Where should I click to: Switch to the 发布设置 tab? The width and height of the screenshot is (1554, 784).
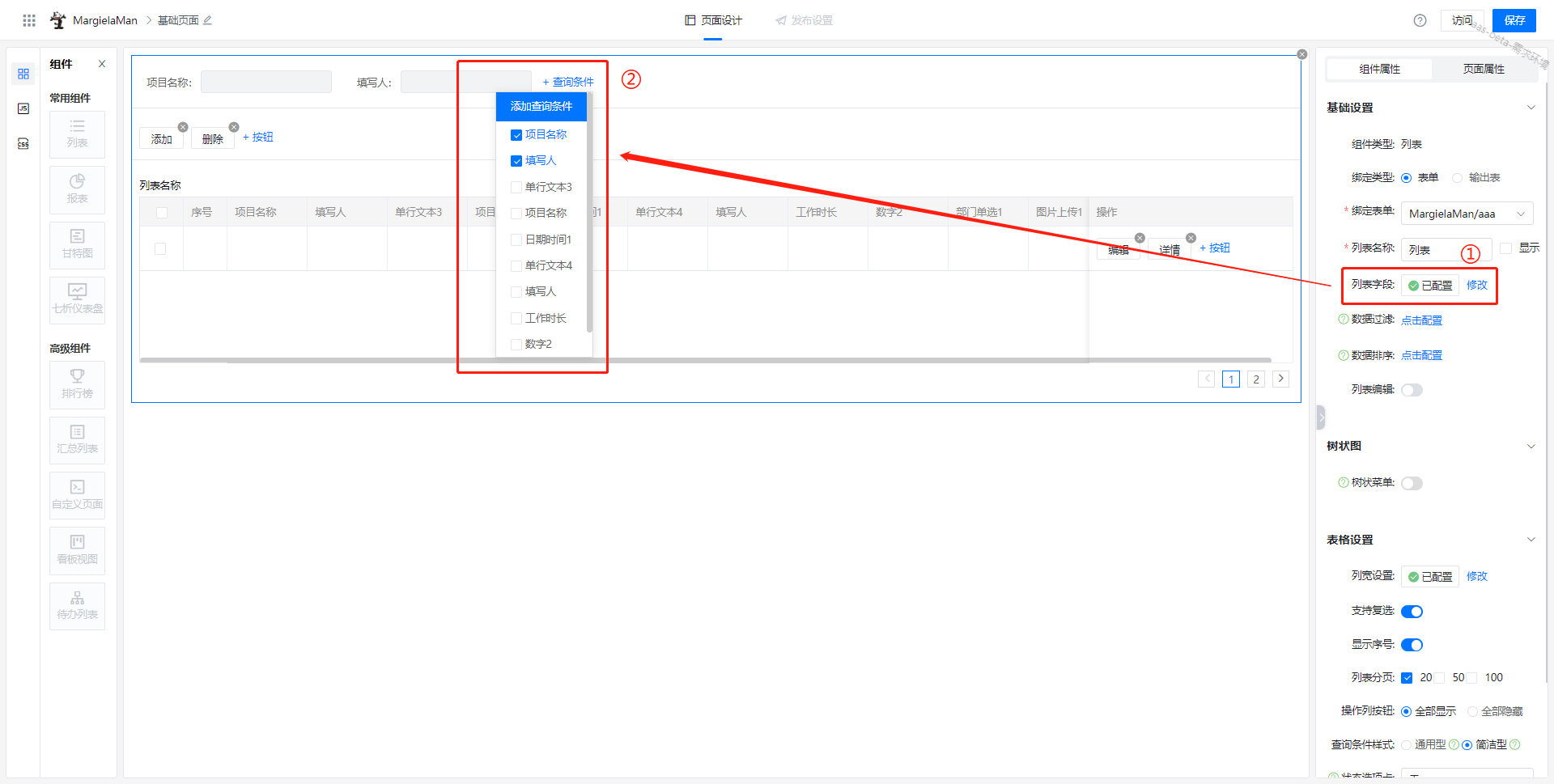[x=804, y=20]
